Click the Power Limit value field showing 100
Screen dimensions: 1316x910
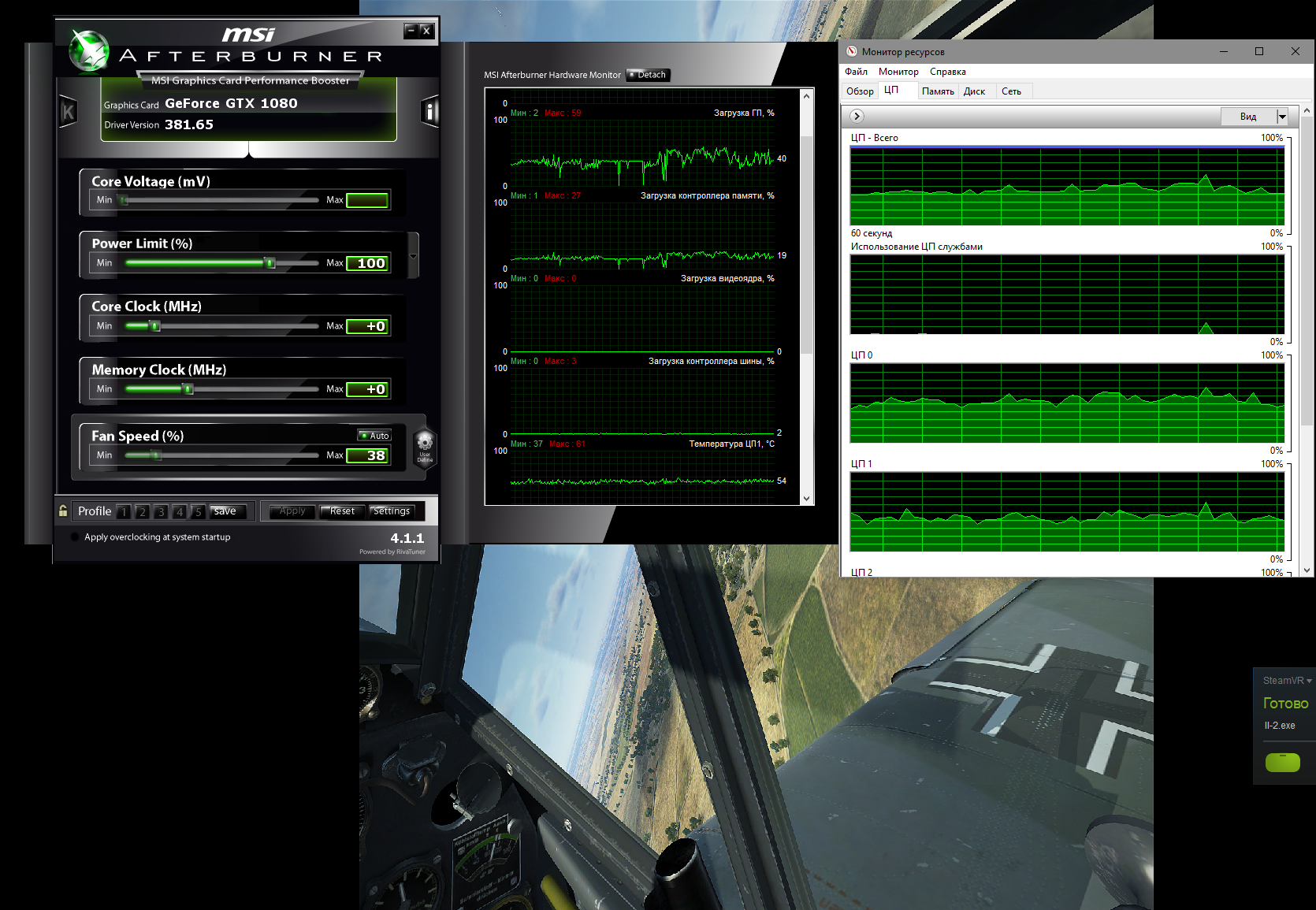coord(367,263)
